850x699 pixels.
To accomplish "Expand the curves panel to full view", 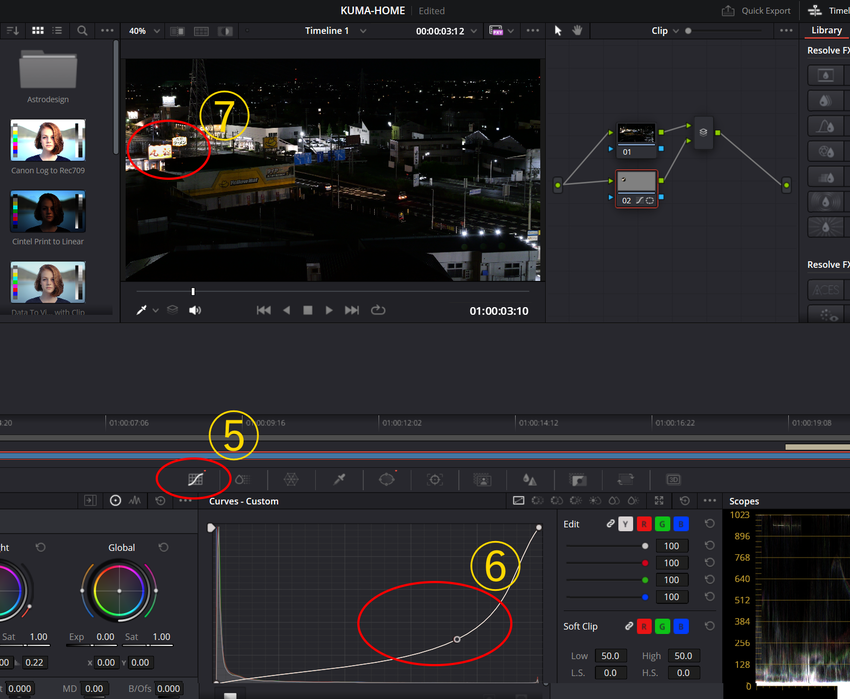I will [659, 501].
